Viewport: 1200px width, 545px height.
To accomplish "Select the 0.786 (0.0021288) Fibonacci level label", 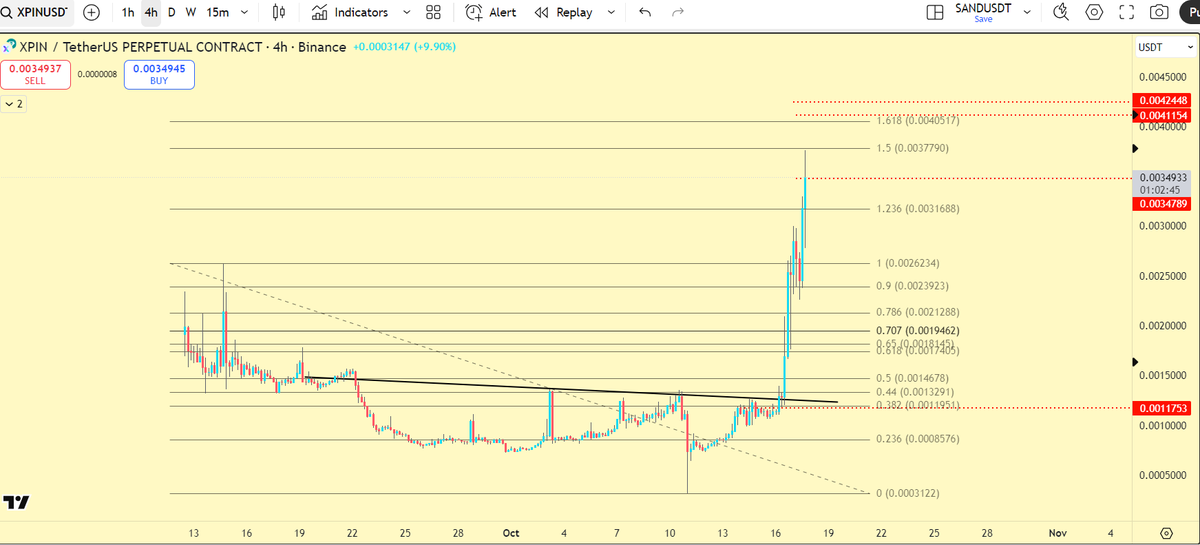I will (917, 313).
